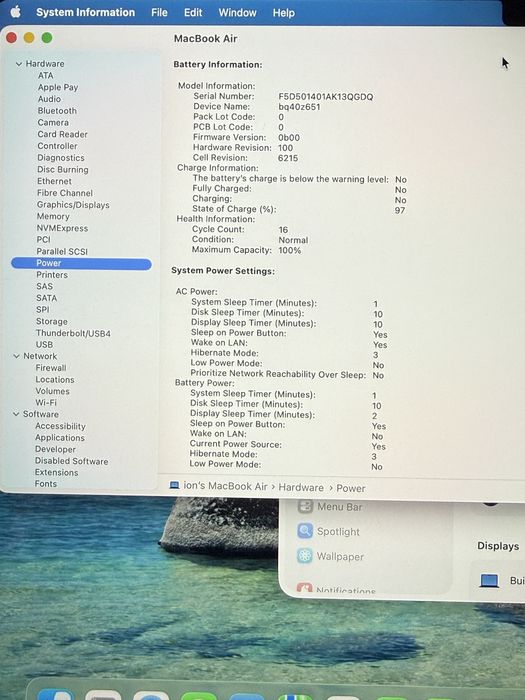The image size is (525, 700).
Task: Select ATA in the sidebar
Action: pos(46,75)
